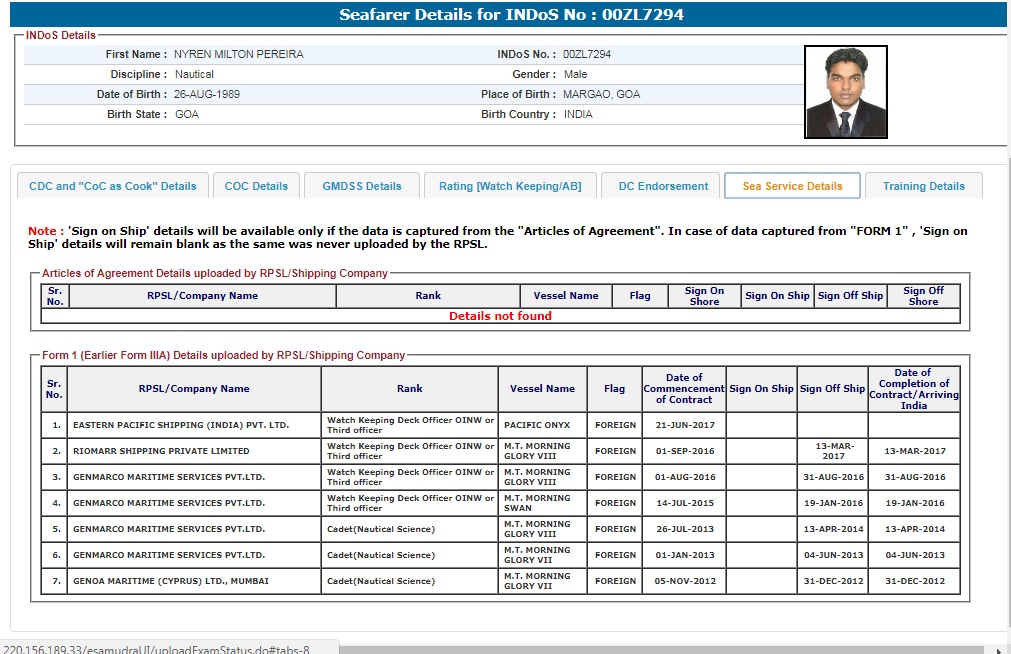
Task: Click the Sea Service Details tab
Action: coord(792,186)
